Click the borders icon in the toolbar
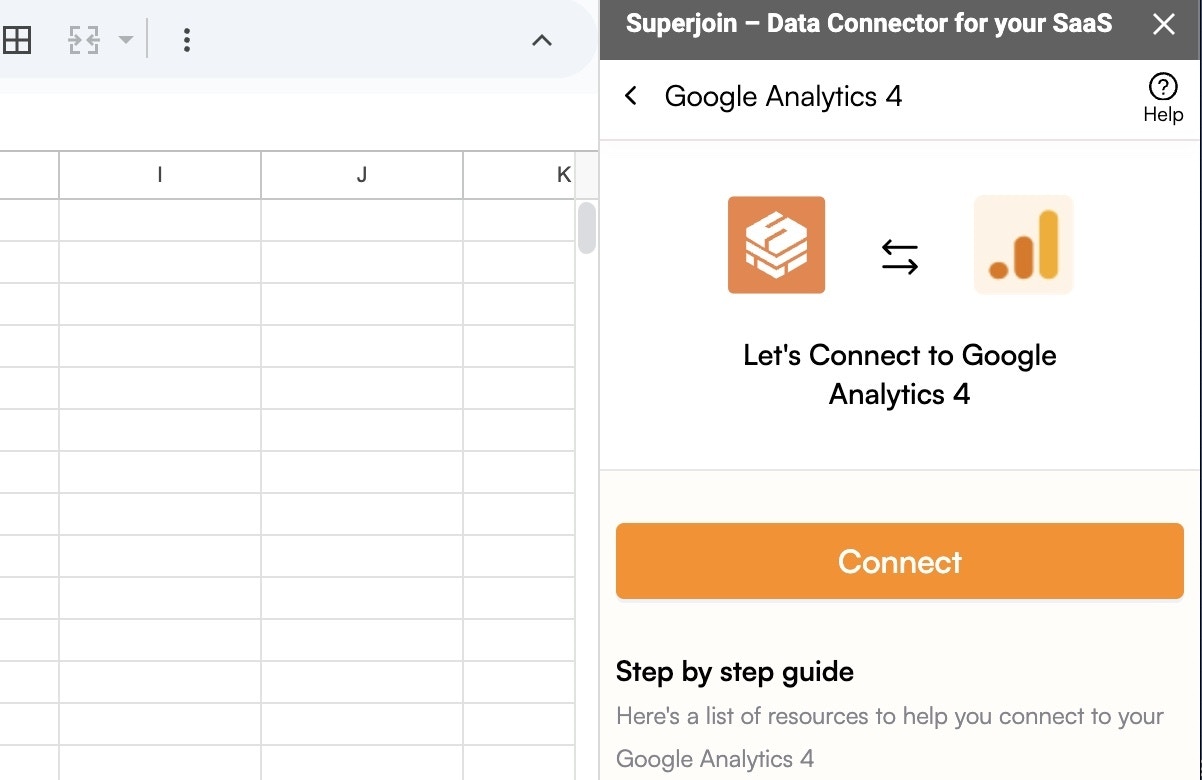The width and height of the screenshot is (1202, 780). (17, 40)
